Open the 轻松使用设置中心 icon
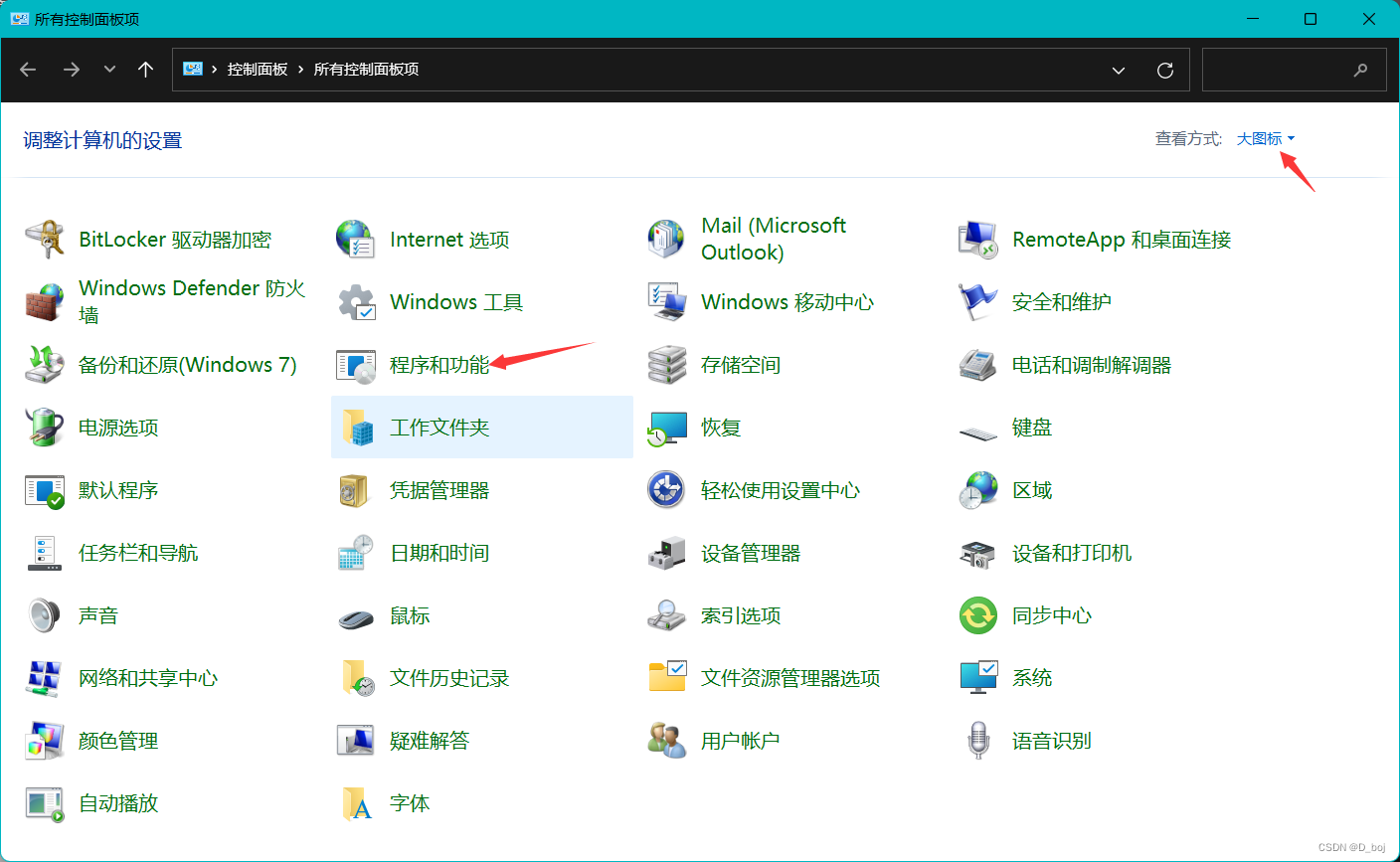This screenshot has height=862, width=1400. [x=666, y=490]
